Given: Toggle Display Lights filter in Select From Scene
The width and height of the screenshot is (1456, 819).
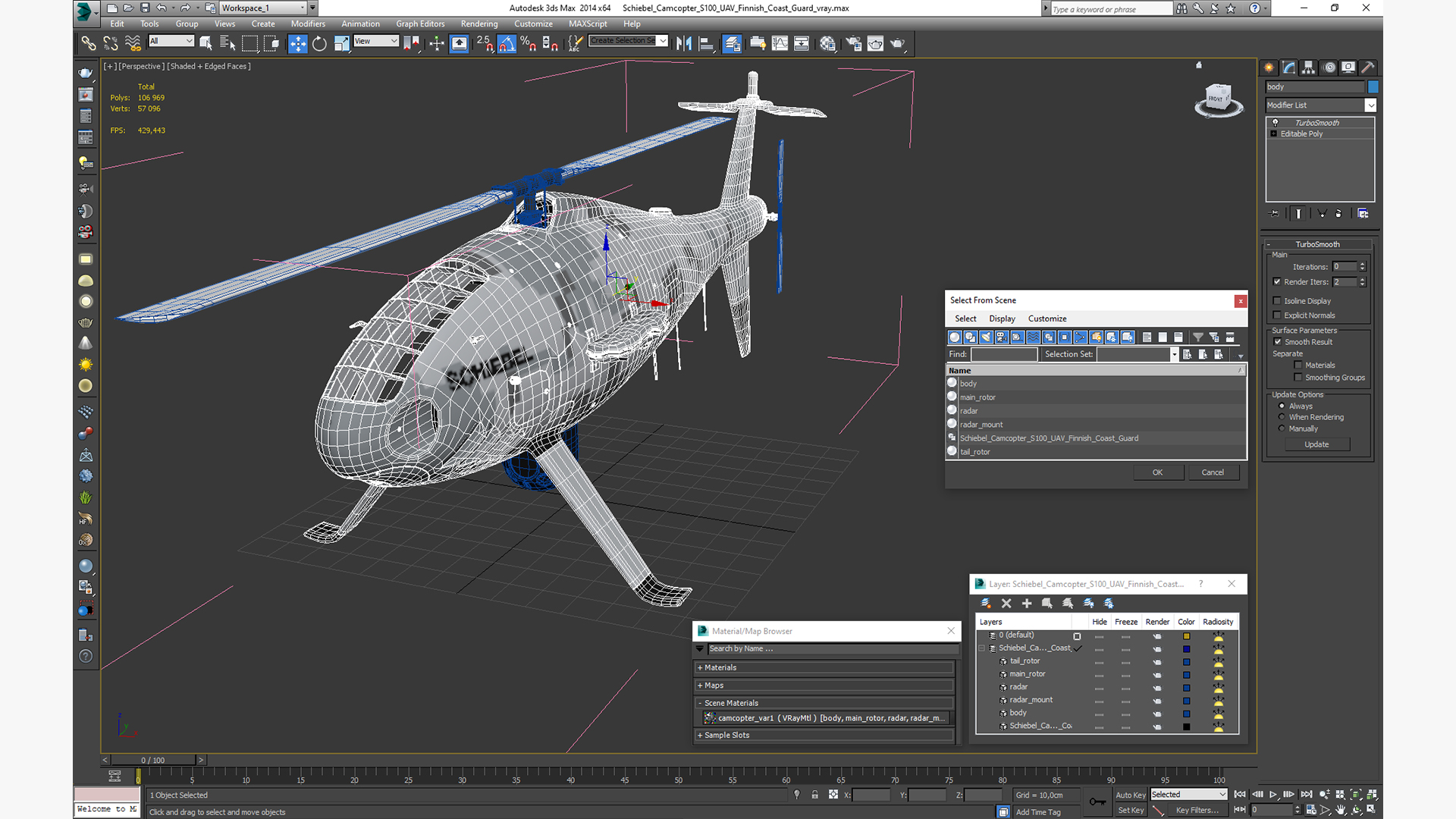Looking at the screenshot, I should point(986,337).
